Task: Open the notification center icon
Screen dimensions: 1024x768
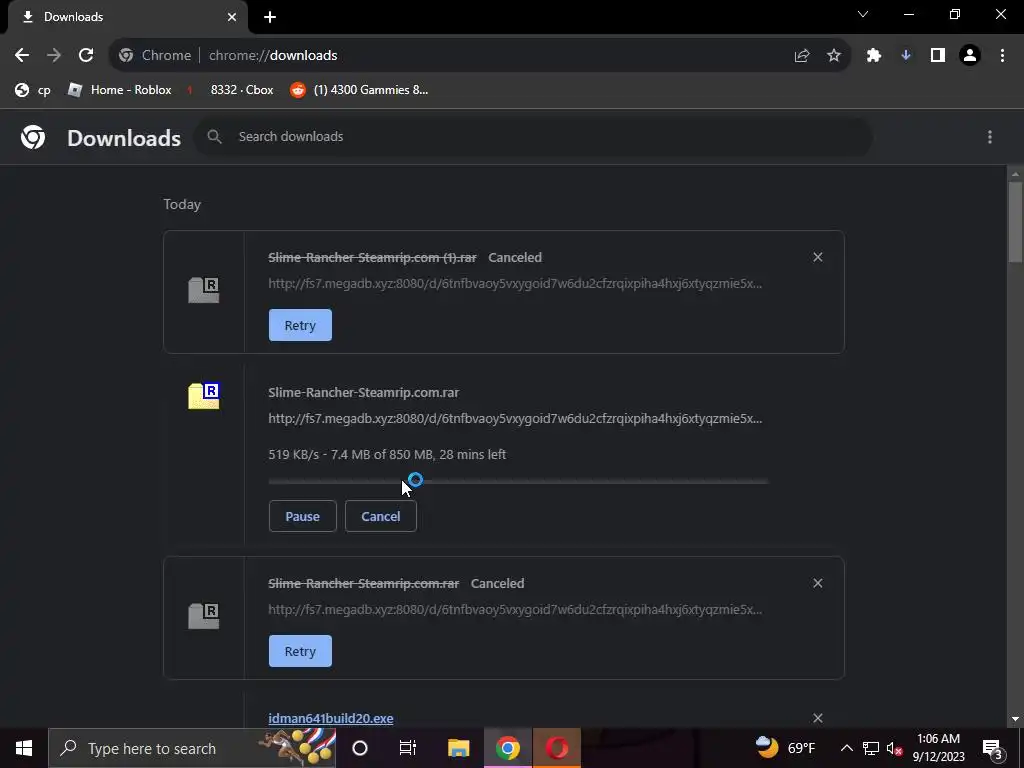Action: pyautogui.click(x=993, y=748)
